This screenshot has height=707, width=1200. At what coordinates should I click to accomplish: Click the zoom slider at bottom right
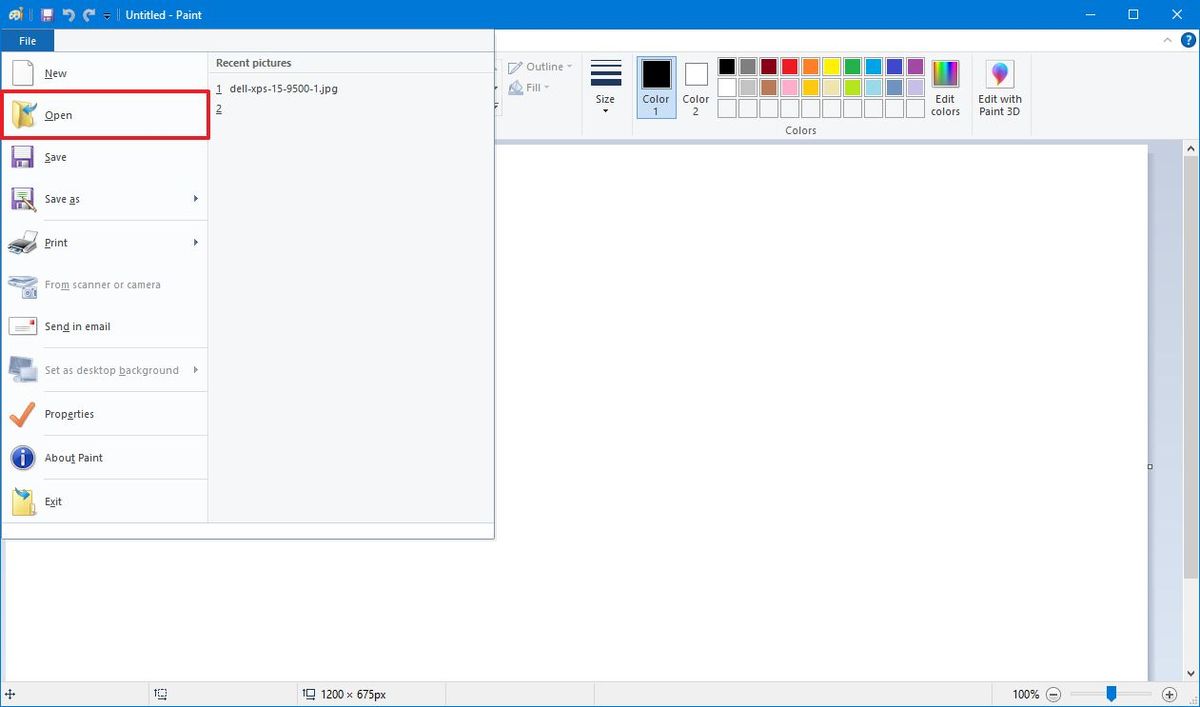pos(1112,693)
